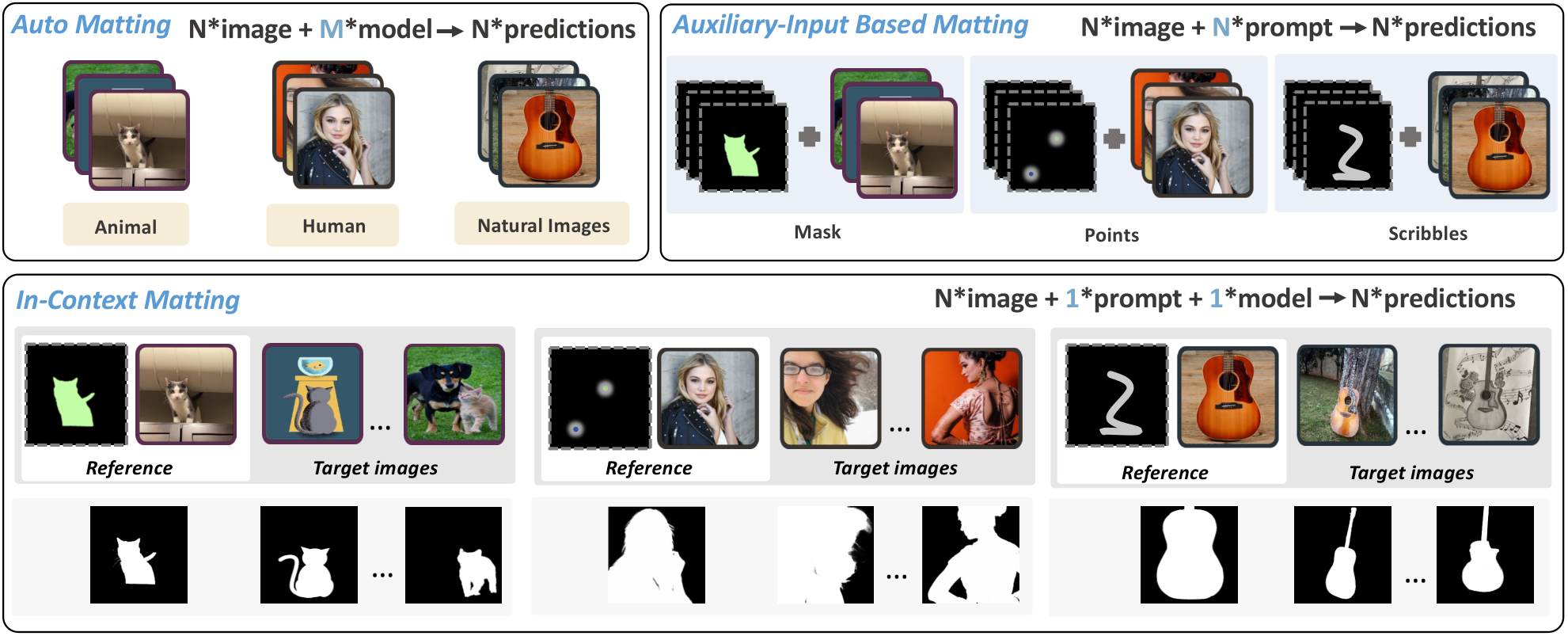Click the arrow in the Auto Matting formula
The height and width of the screenshot is (636, 1568).
pyautogui.click(x=450, y=32)
